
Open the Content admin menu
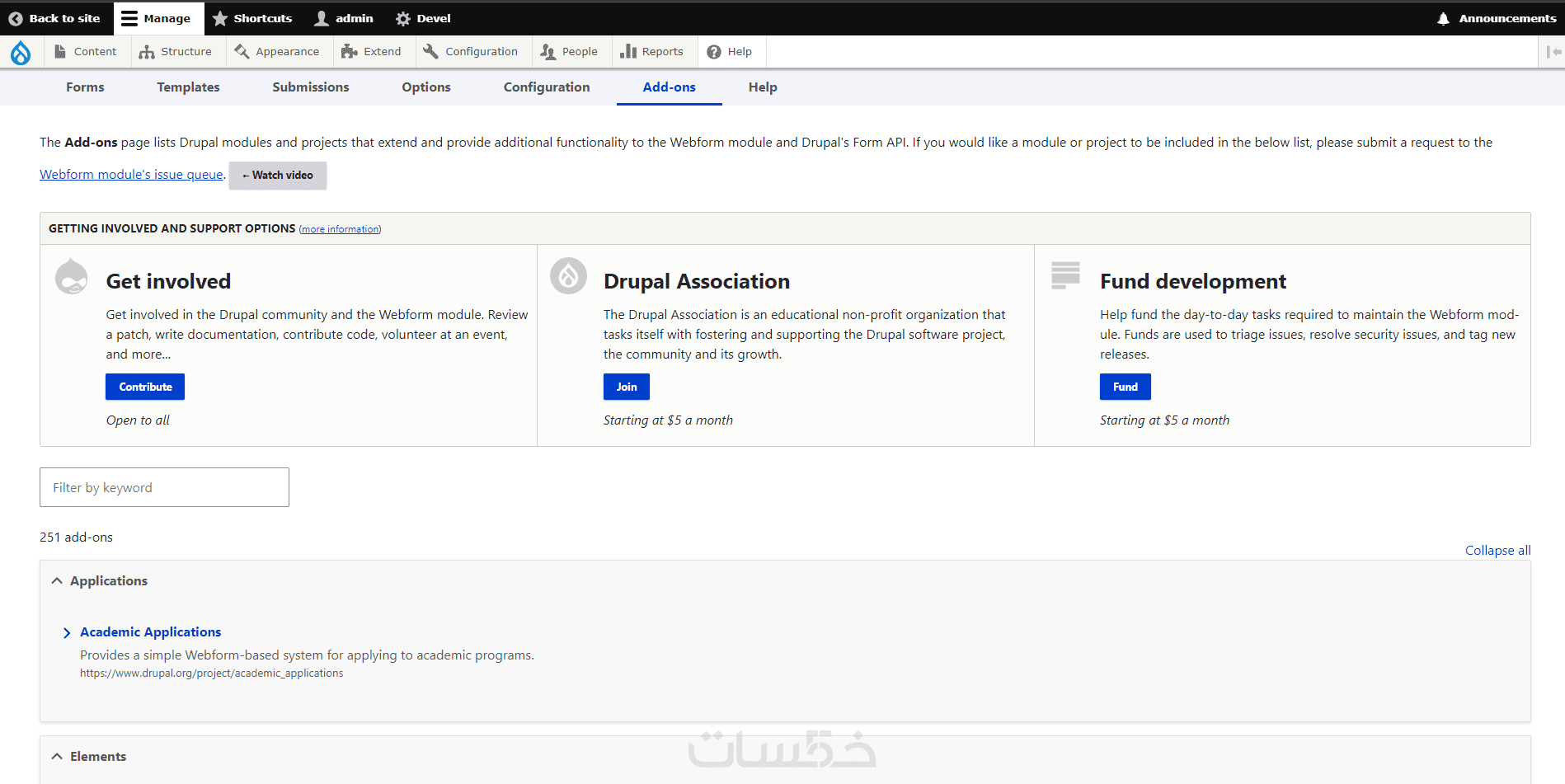pos(85,51)
